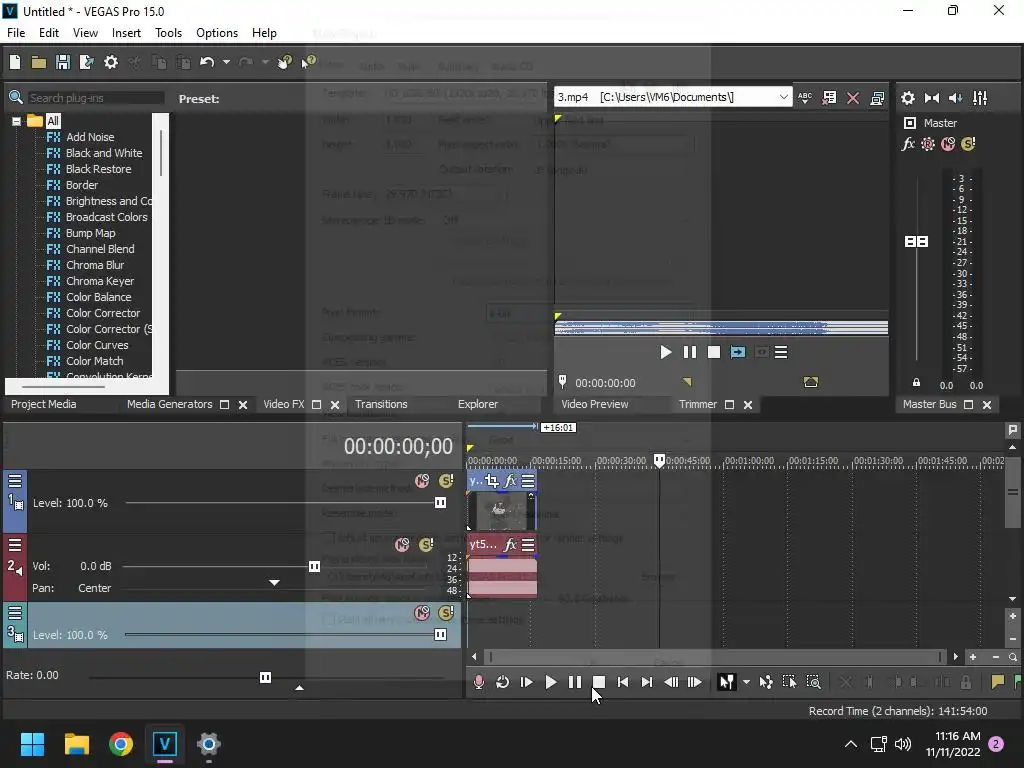1024x768 pixels.
Task: Open edit tool dropdown arrow
Action: point(746,682)
